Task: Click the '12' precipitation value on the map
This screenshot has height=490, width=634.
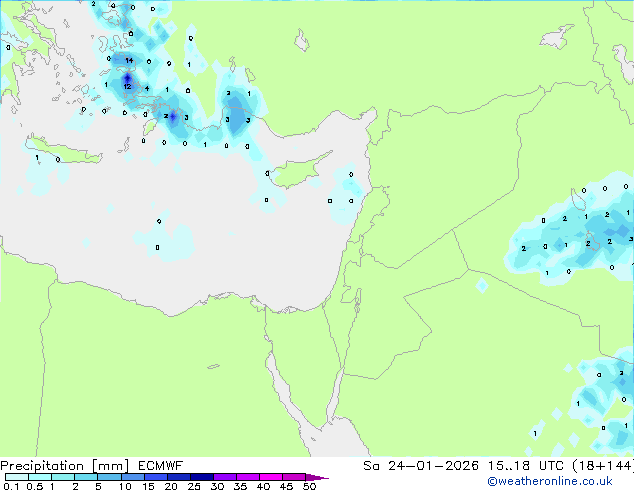Action: pyautogui.click(x=127, y=87)
